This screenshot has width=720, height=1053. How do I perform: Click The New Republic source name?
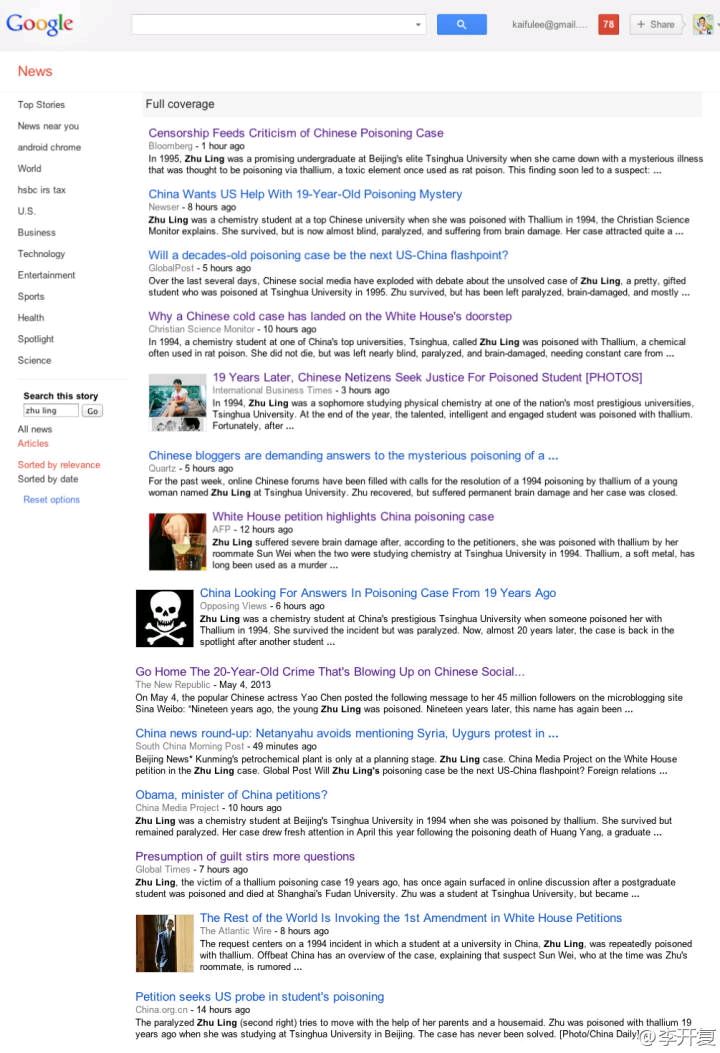[x=173, y=684]
